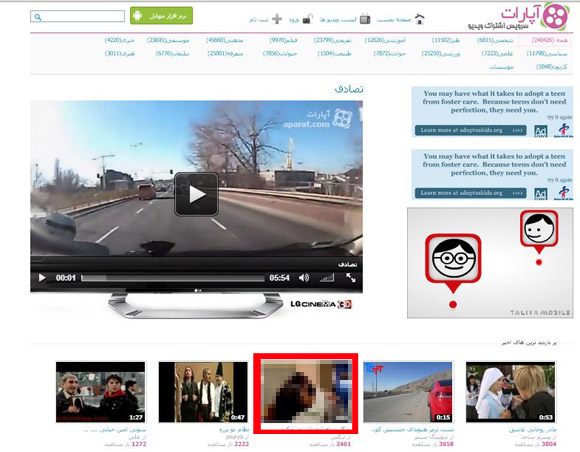Open the 0:53 video thumbnail
The image size is (580, 452).
click(510, 392)
